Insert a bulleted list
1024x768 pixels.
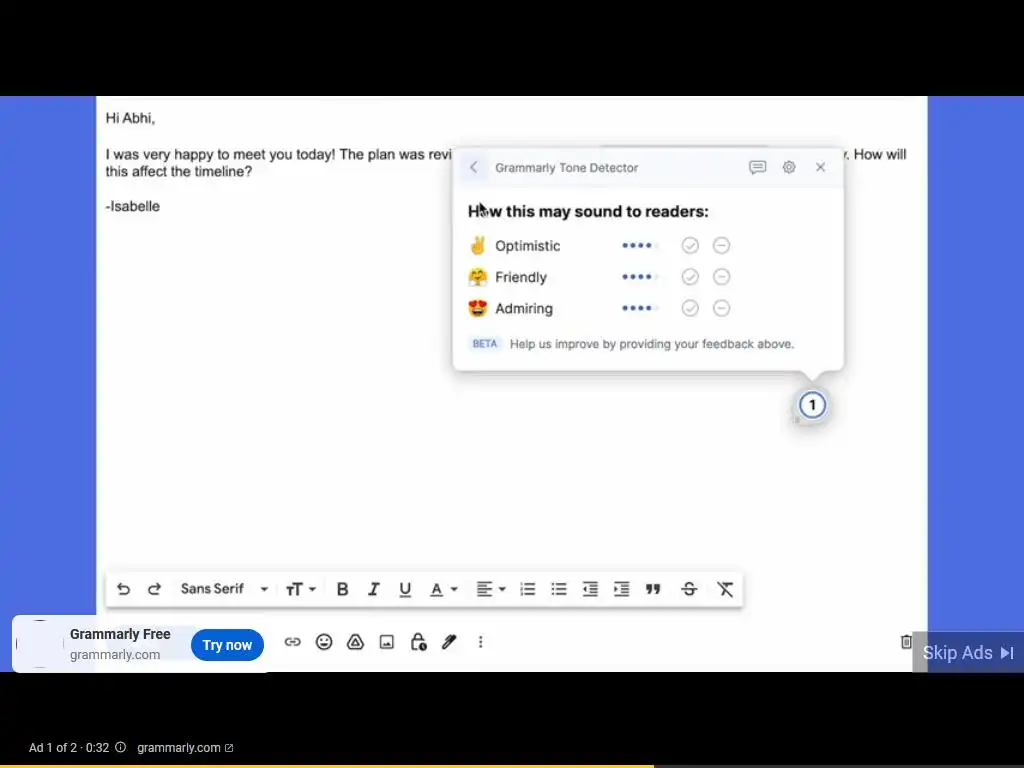pyautogui.click(x=559, y=589)
